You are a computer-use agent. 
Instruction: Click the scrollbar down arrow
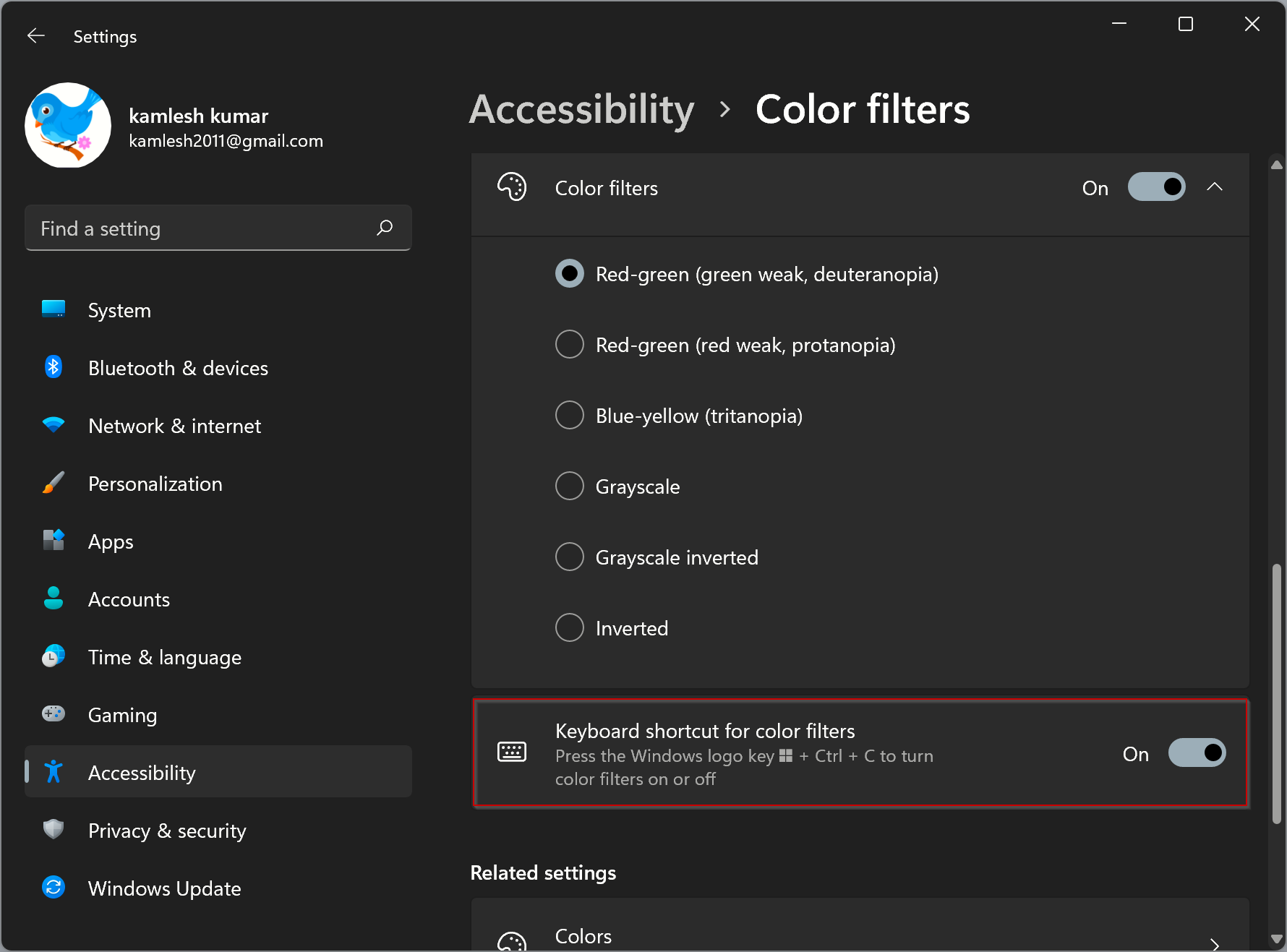tap(1277, 939)
